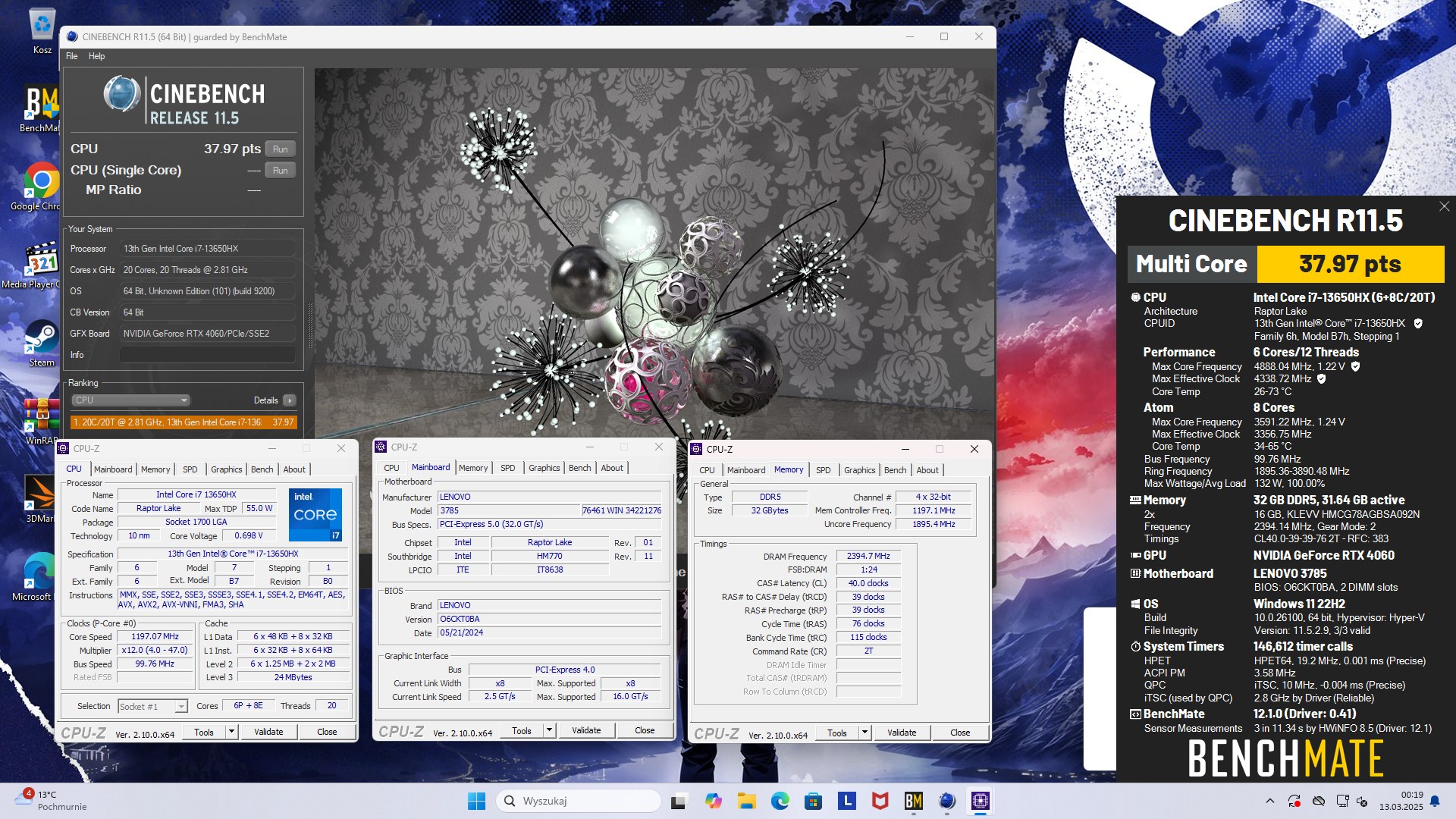1456x819 pixels.
Task: Open the Windows Start menu
Action: tap(476, 801)
